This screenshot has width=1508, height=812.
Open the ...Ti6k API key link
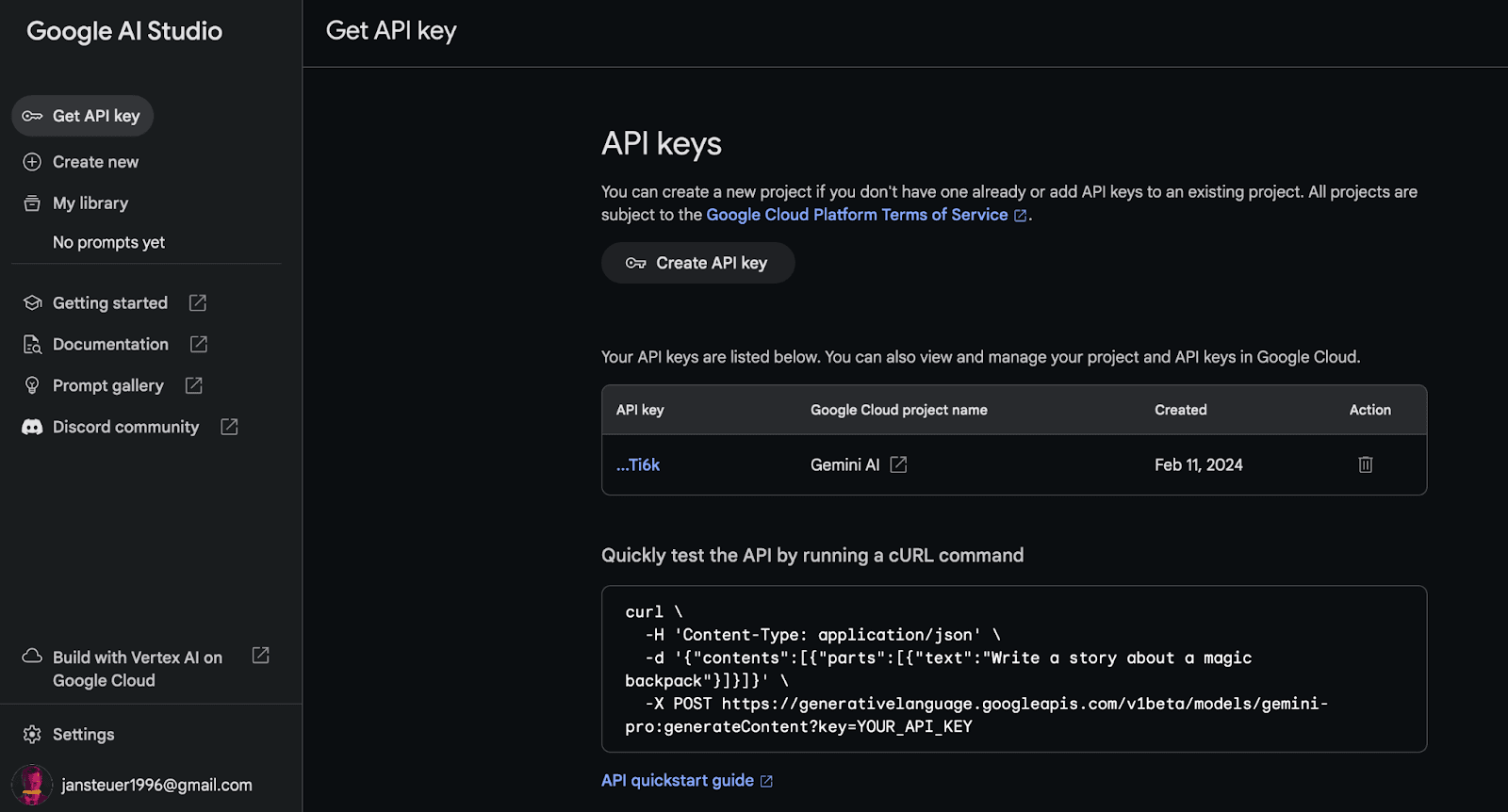638,464
